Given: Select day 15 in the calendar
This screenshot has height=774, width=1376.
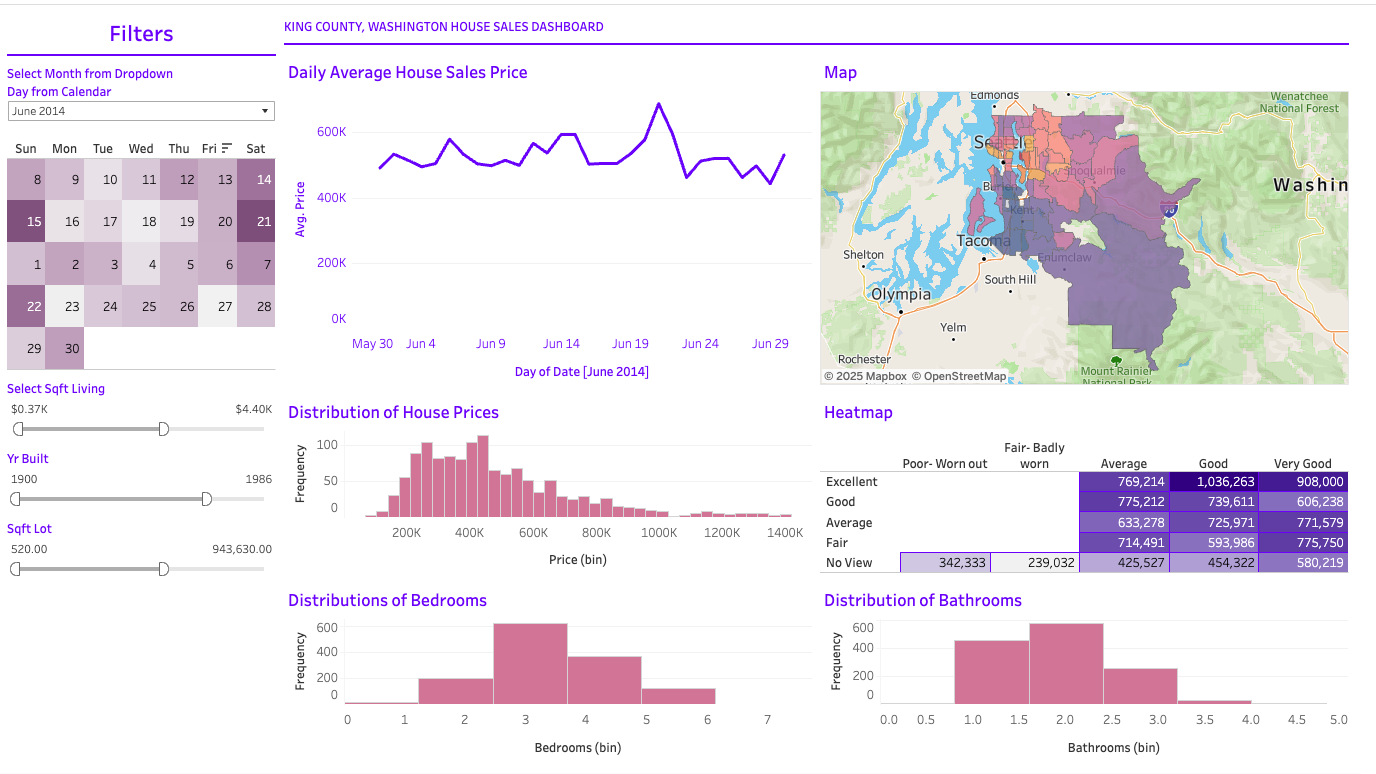Looking at the screenshot, I should pyautogui.click(x=26, y=222).
